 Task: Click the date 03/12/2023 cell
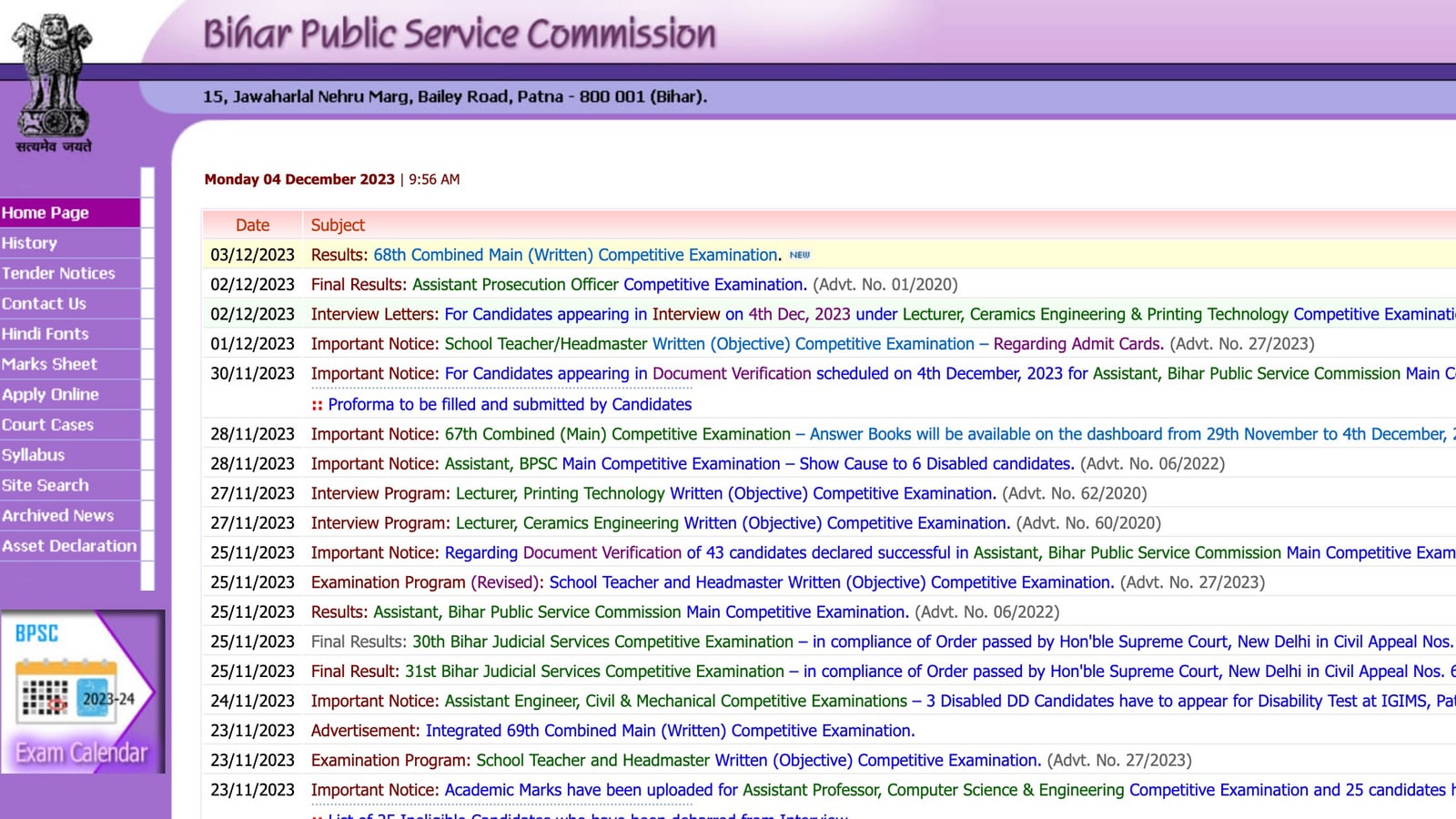(253, 255)
